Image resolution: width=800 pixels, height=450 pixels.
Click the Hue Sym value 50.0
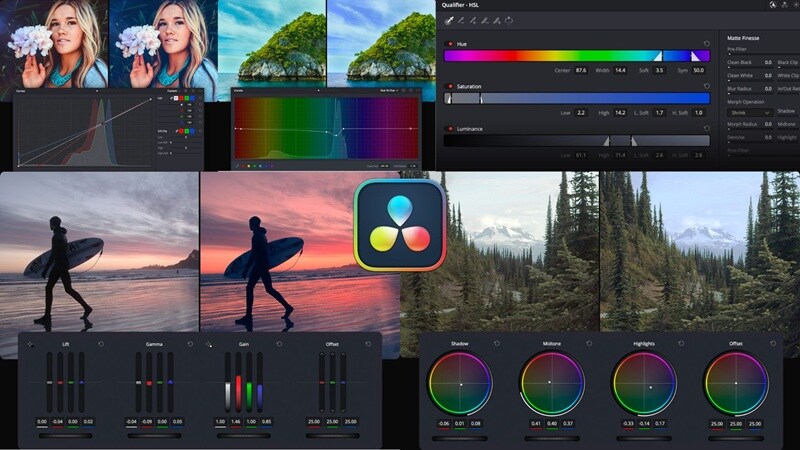click(x=698, y=70)
